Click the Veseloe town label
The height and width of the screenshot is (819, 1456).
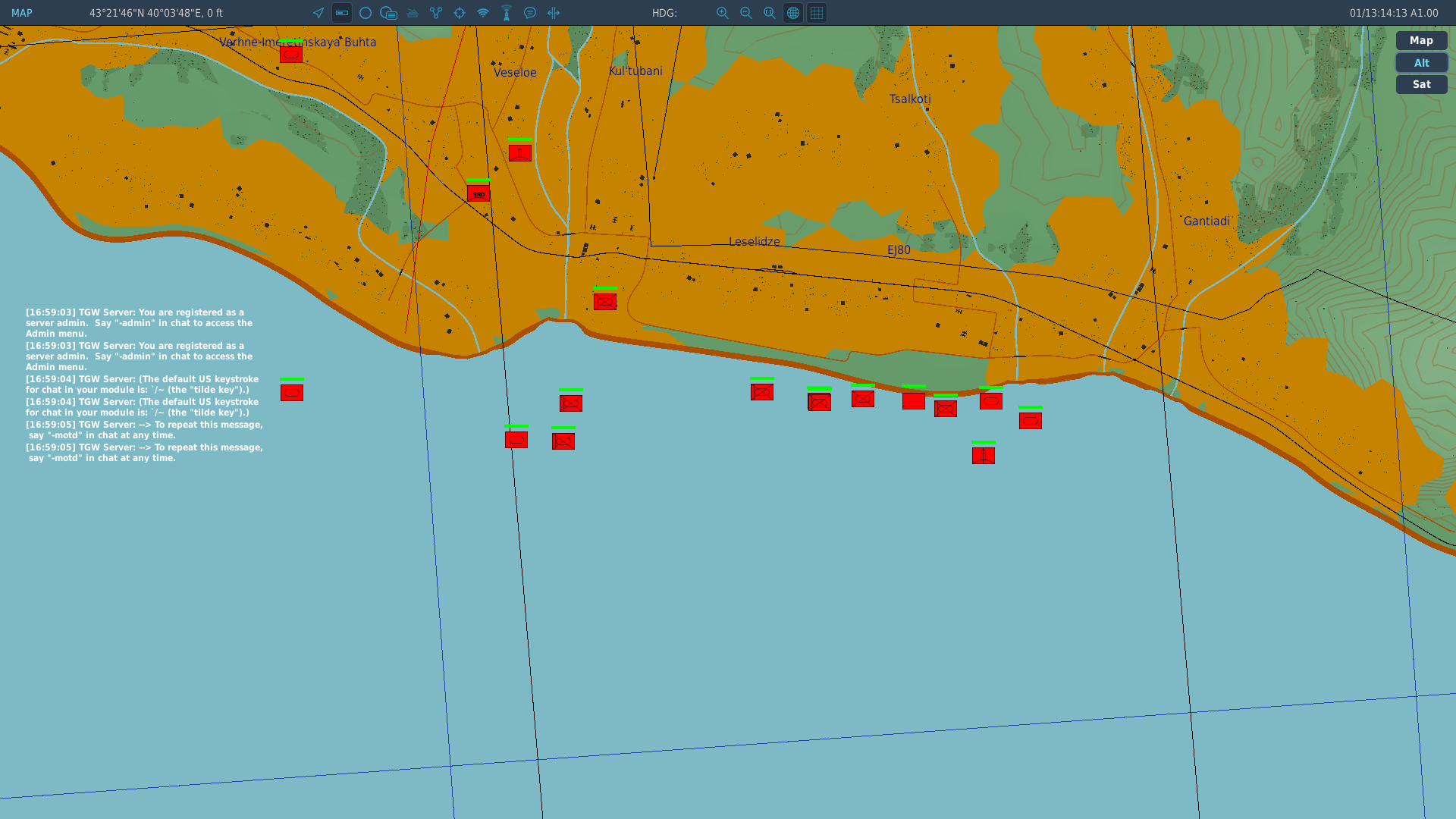[515, 72]
